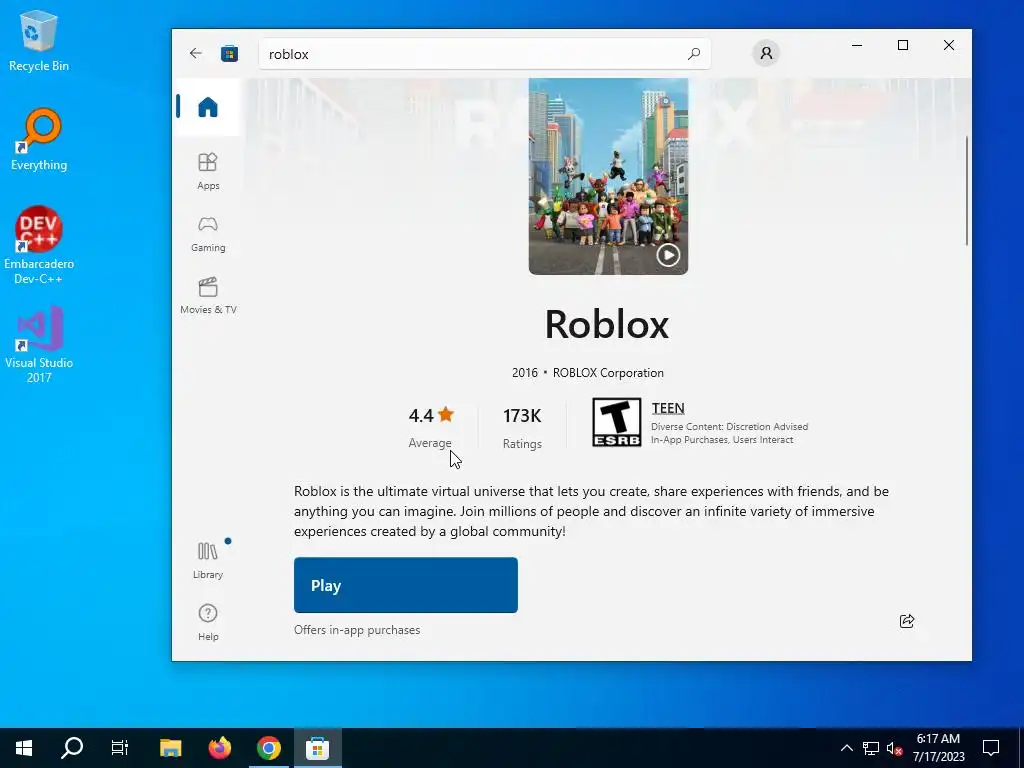
Task: Click the Roblox cover art thumbnail
Action: tap(608, 176)
